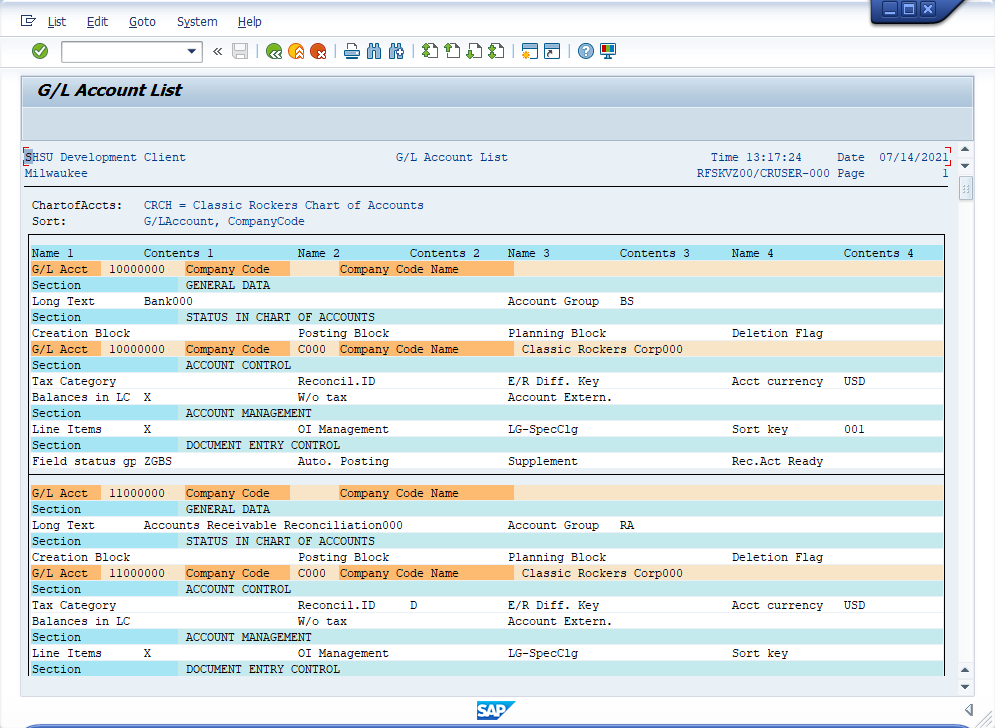Viewport: 995px width, 728px height.
Task: Click the orange Exit icon
Action: click(296, 51)
